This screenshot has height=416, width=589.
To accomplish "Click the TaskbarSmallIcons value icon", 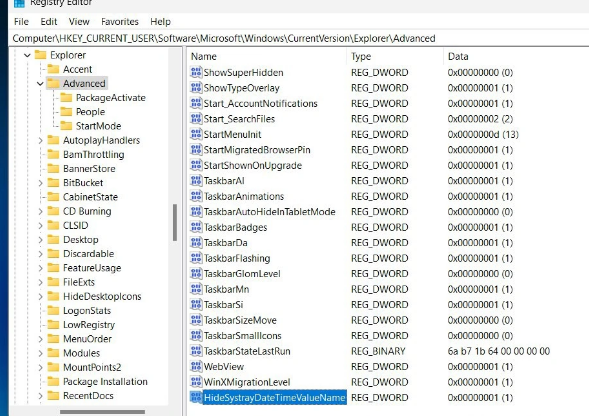I will [x=196, y=335].
